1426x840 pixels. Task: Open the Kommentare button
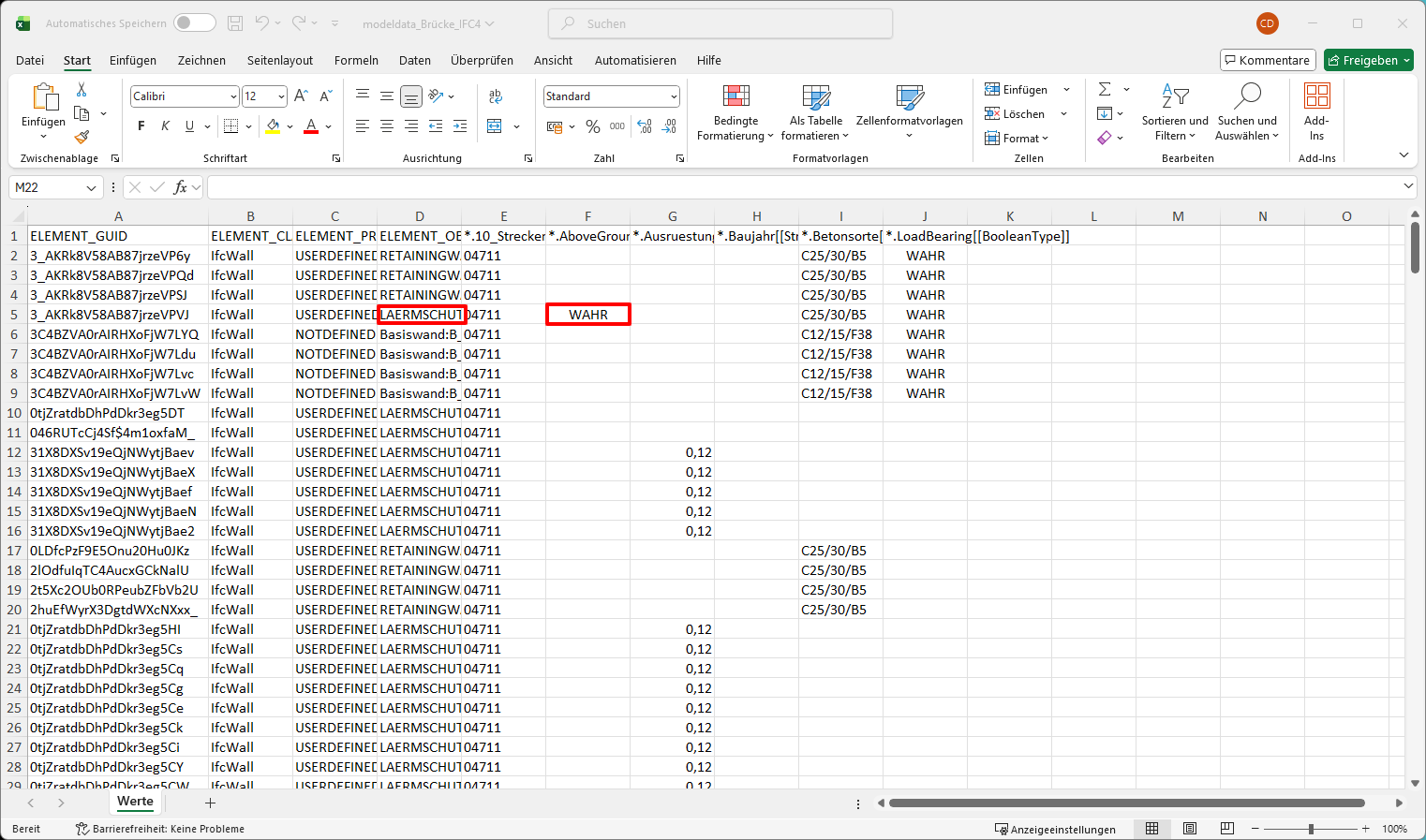1268,60
